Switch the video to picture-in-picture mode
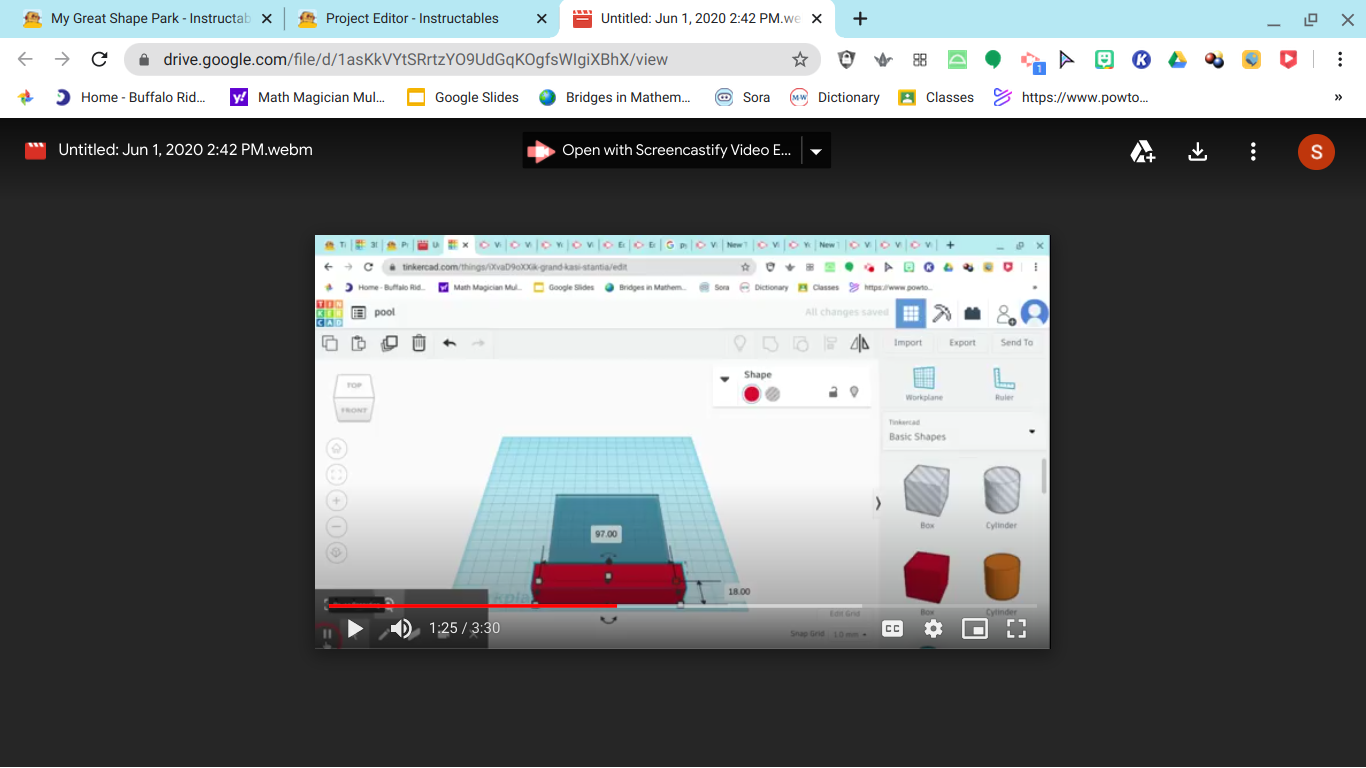 (x=974, y=628)
